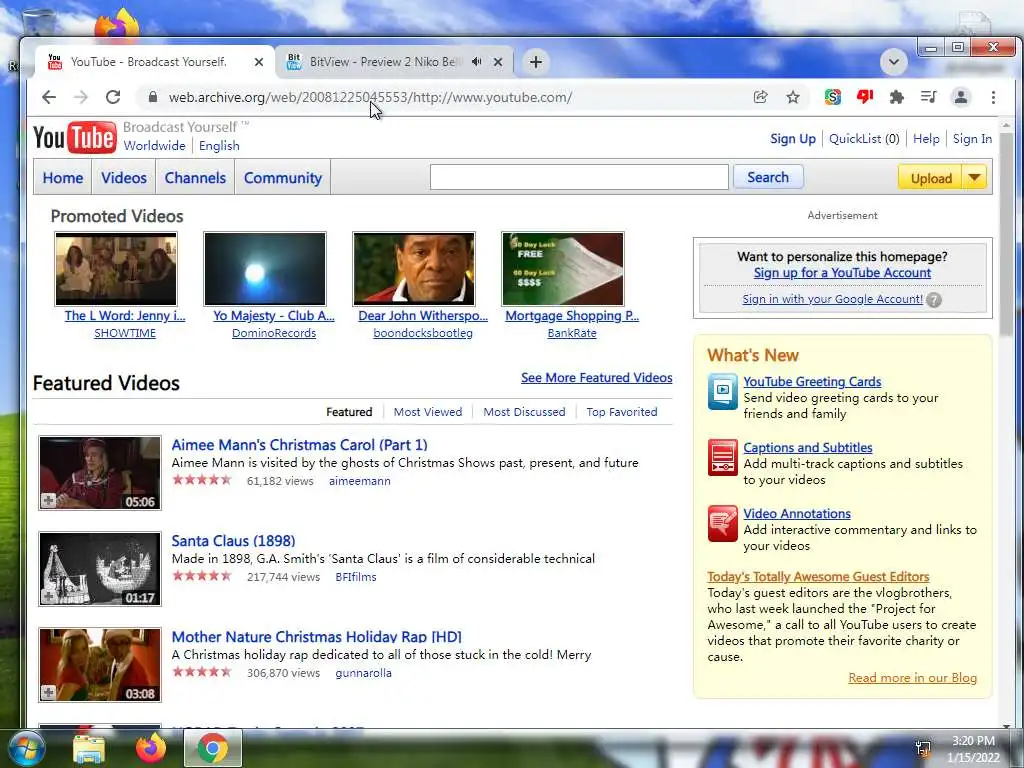Screen dimensions: 1024x768
Task: Close the YouTube tab
Action: tap(259, 62)
